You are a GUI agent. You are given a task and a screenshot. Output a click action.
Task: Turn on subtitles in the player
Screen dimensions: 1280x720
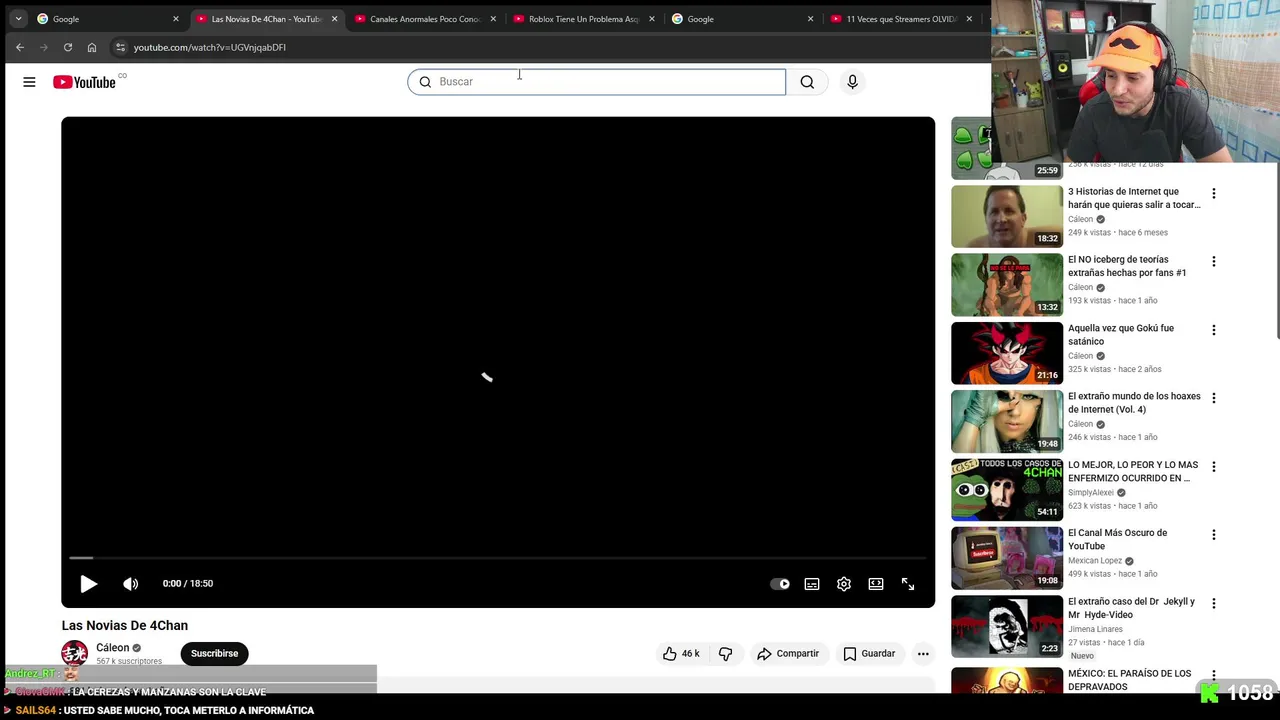click(x=812, y=584)
